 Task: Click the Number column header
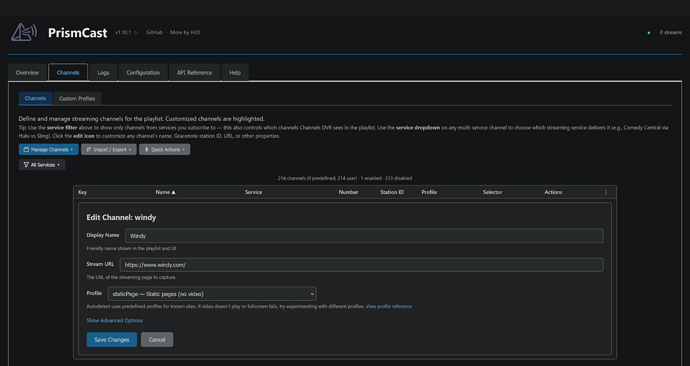[348, 192]
